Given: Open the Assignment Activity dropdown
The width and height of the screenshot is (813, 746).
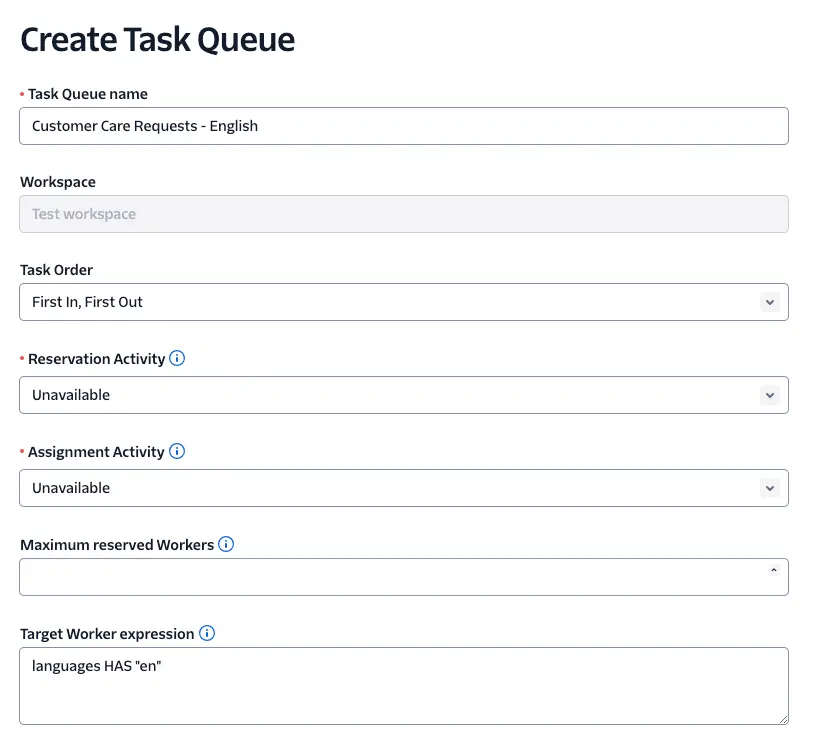Looking at the screenshot, I should (x=404, y=488).
